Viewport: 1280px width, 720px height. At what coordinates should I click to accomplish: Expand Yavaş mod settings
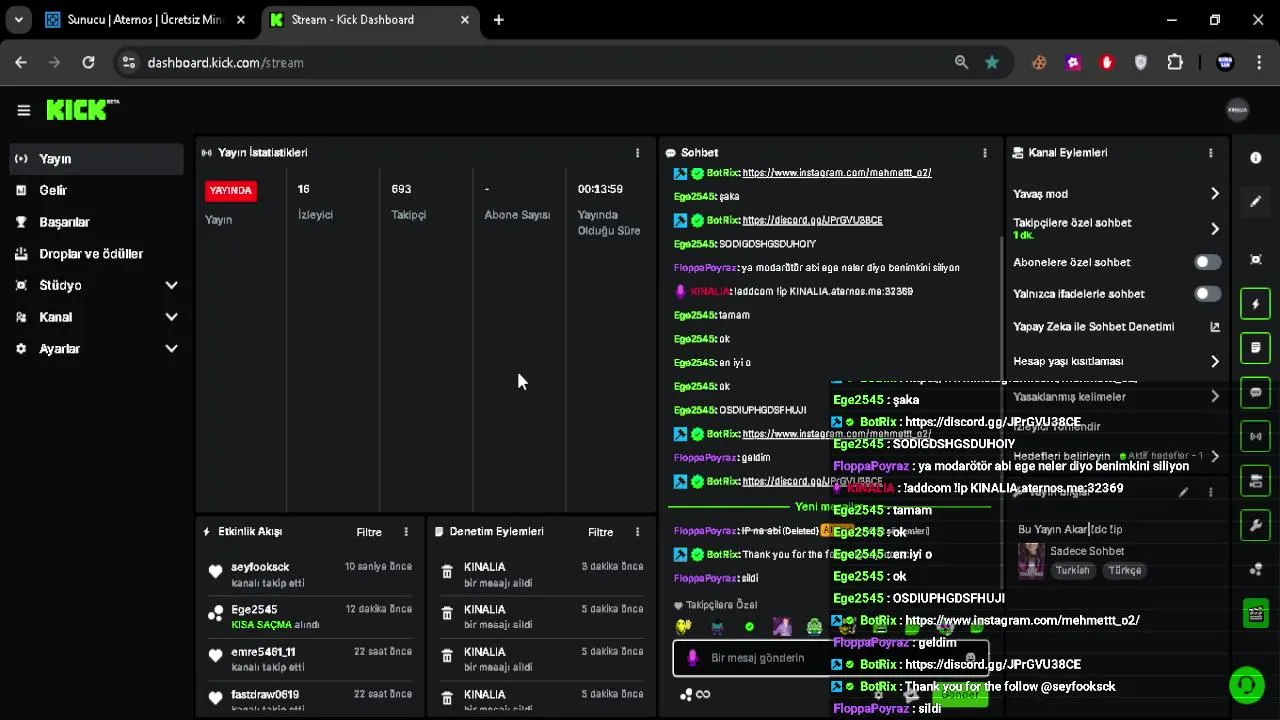(x=1116, y=194)
